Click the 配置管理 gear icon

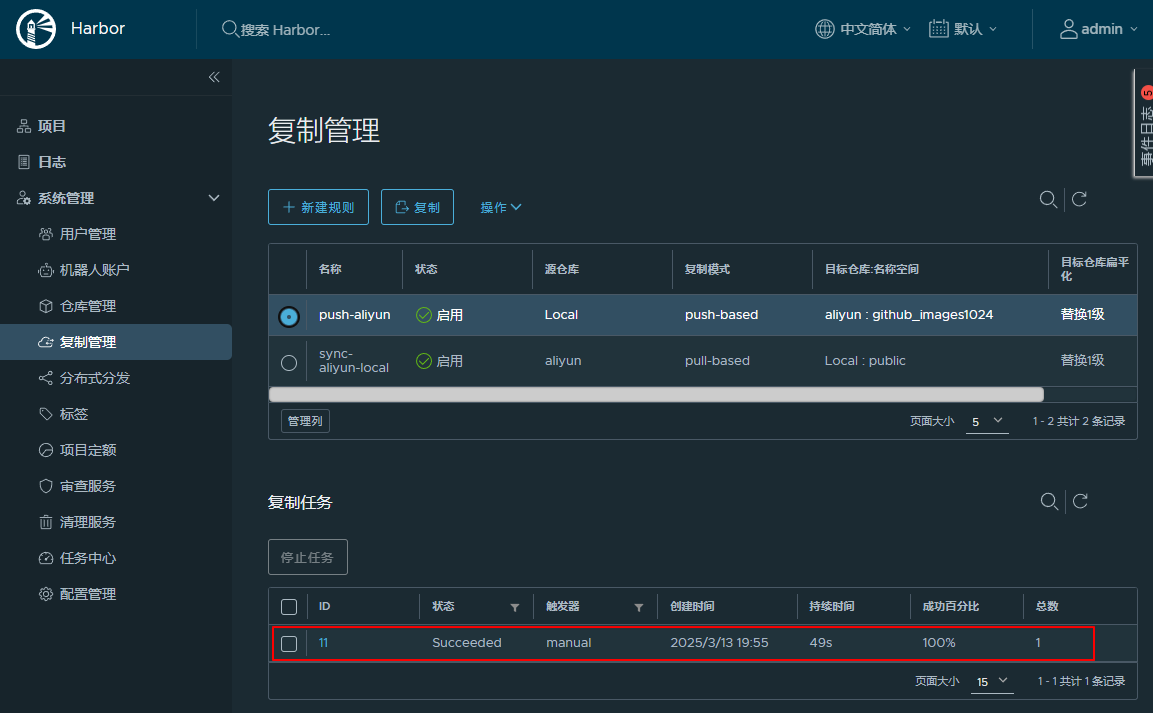tap(46, 595)
